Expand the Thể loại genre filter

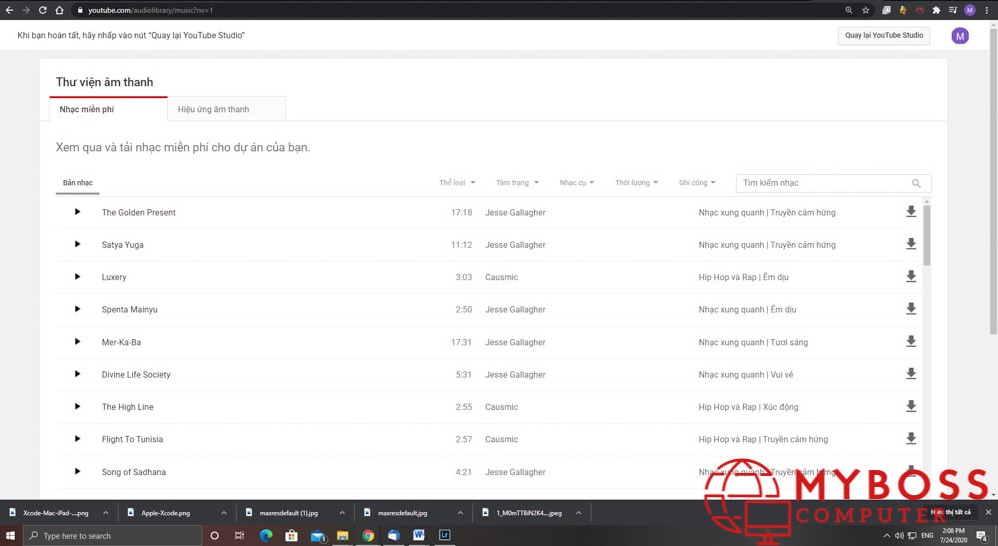(x=457, y=183)
